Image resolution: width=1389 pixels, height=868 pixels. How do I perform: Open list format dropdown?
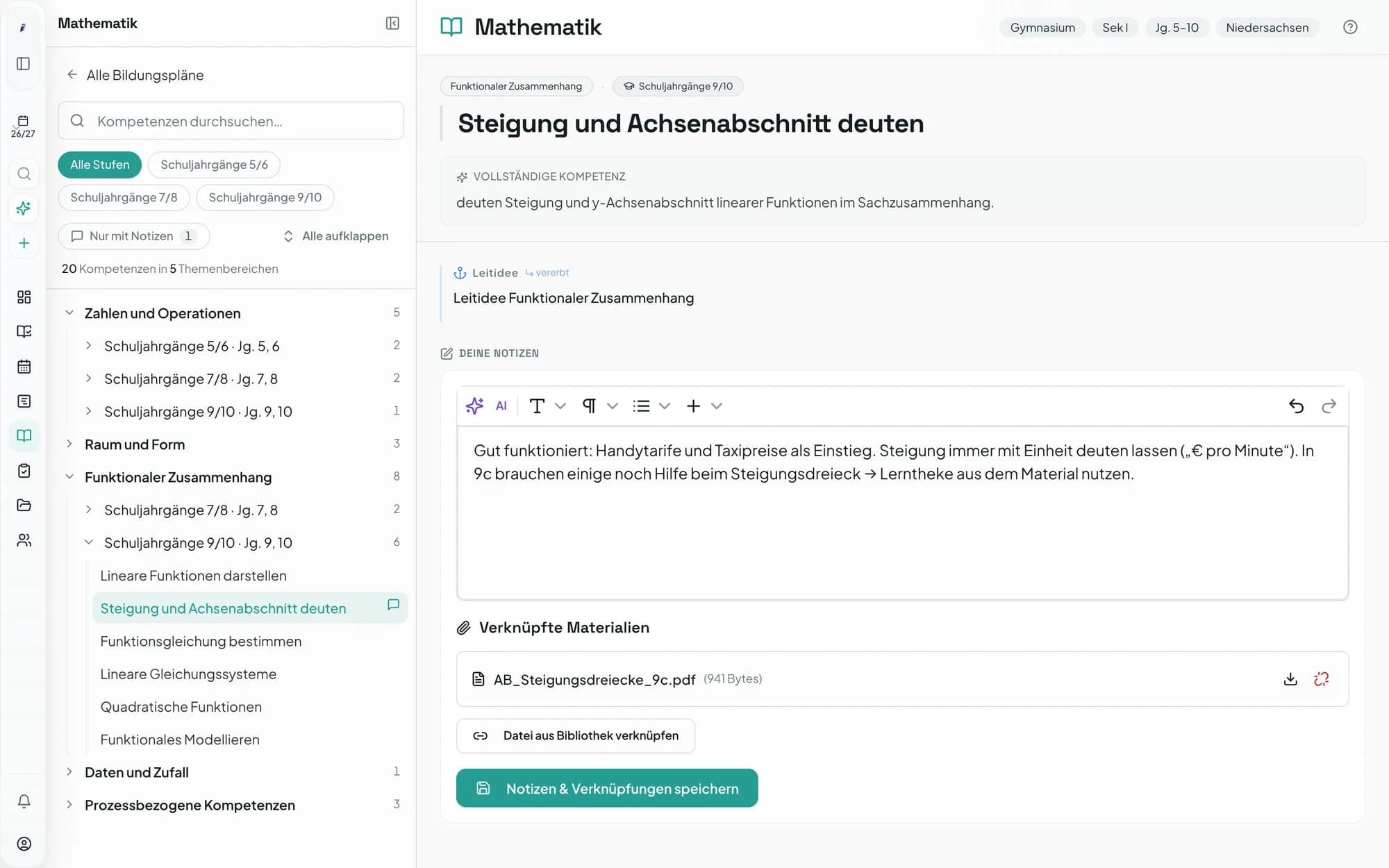point(651,406)
